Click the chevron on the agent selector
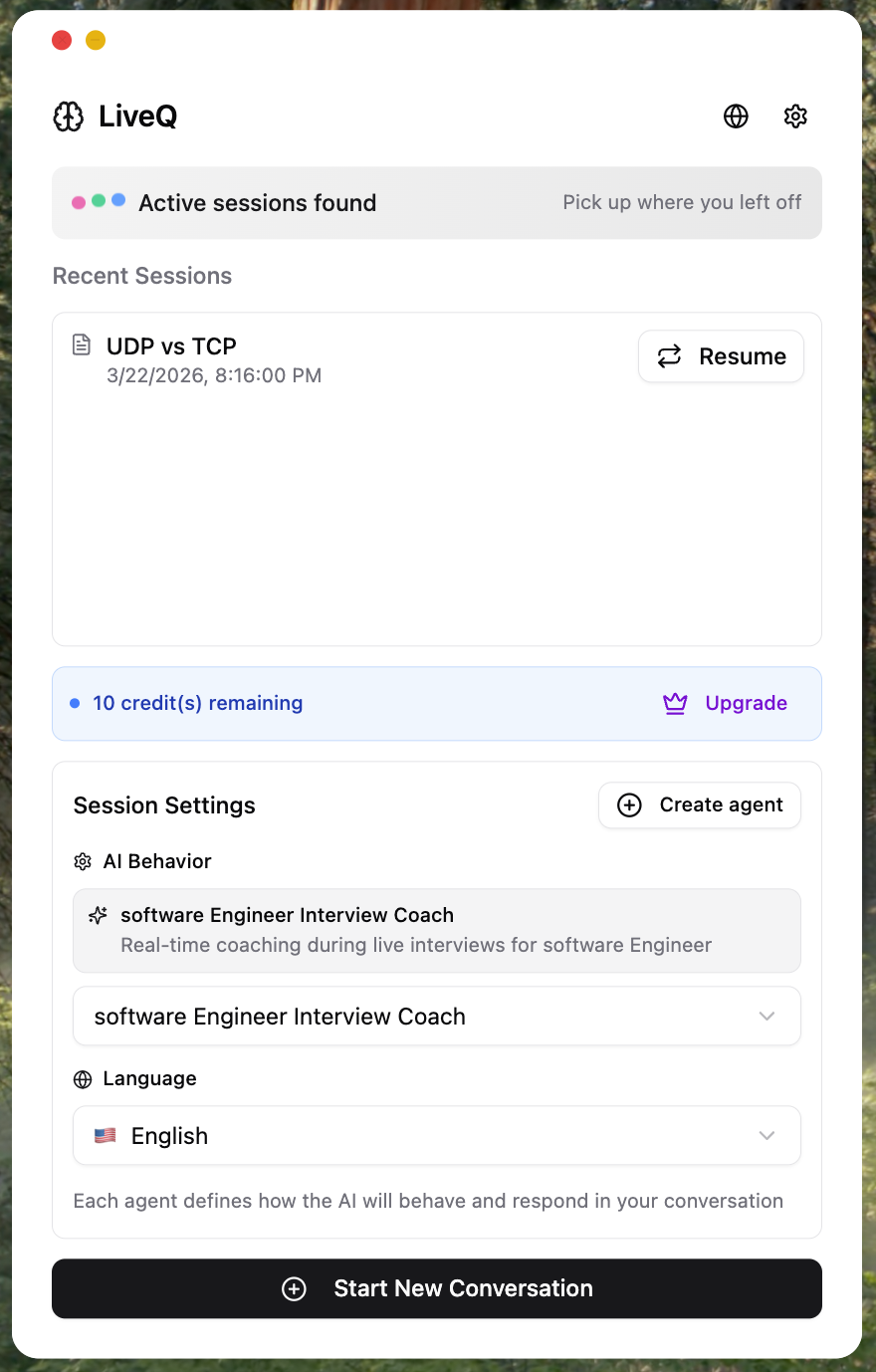The image size is (876, 1372). point(766,1017)
